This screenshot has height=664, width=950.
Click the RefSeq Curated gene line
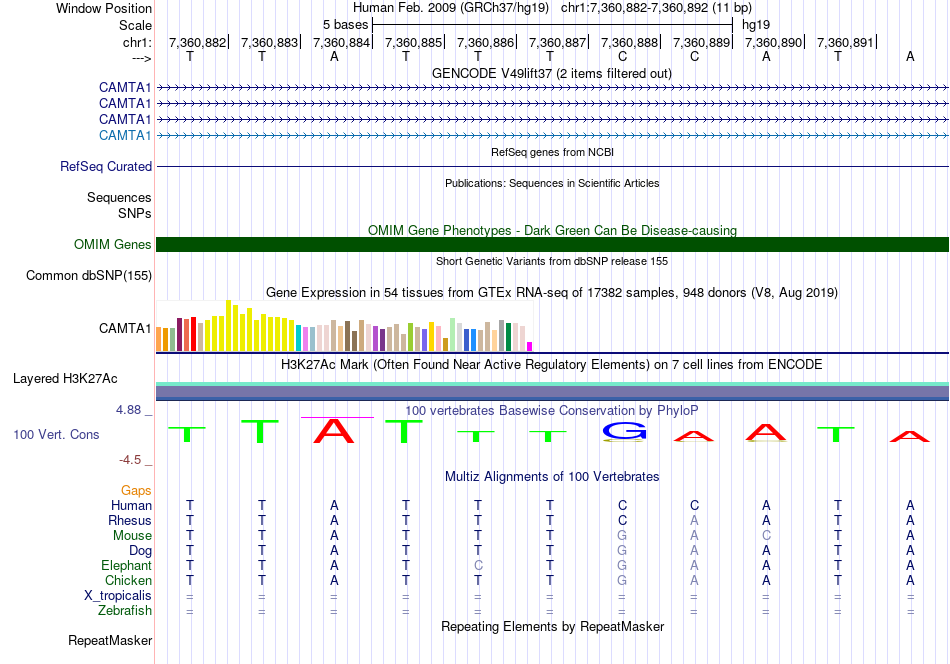click(x=552, y=166)
